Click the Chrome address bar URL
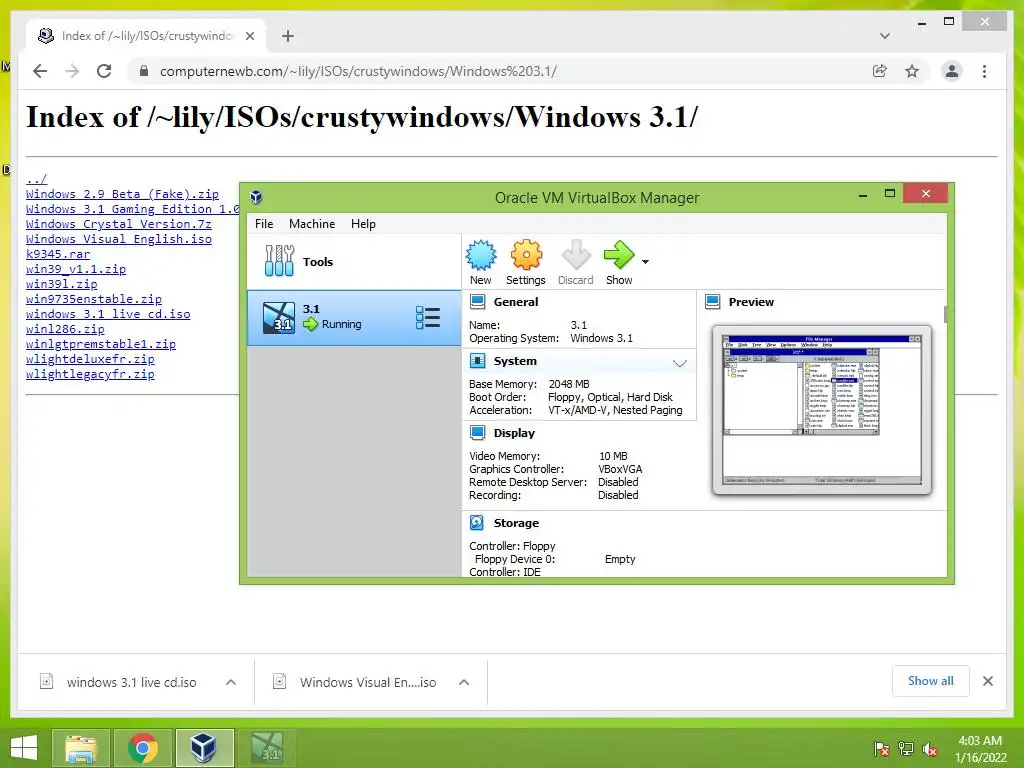Viewport: 1024px width, 768px height. [x=358, y=71]
